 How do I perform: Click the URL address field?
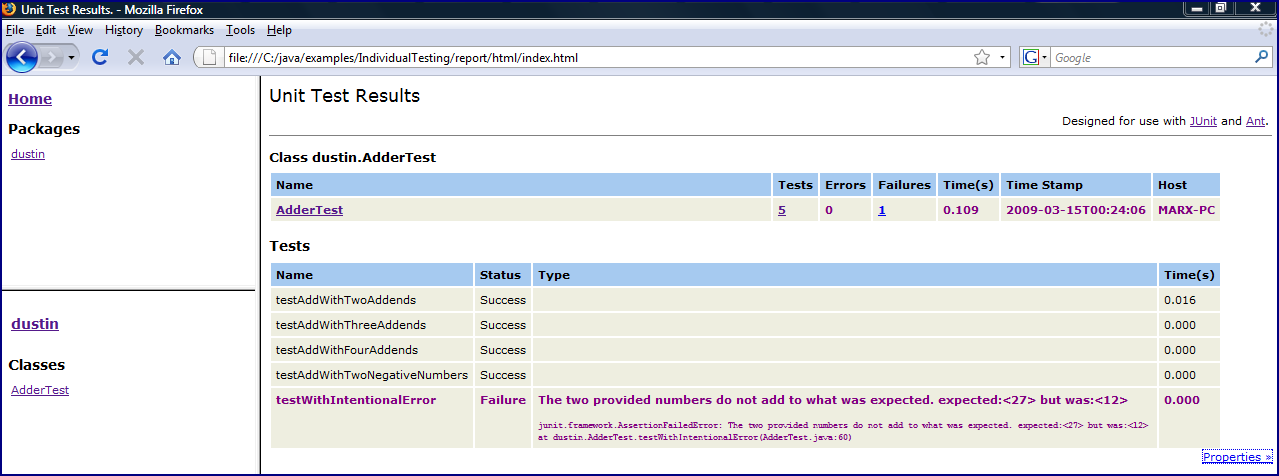click(x=598, y=58)
